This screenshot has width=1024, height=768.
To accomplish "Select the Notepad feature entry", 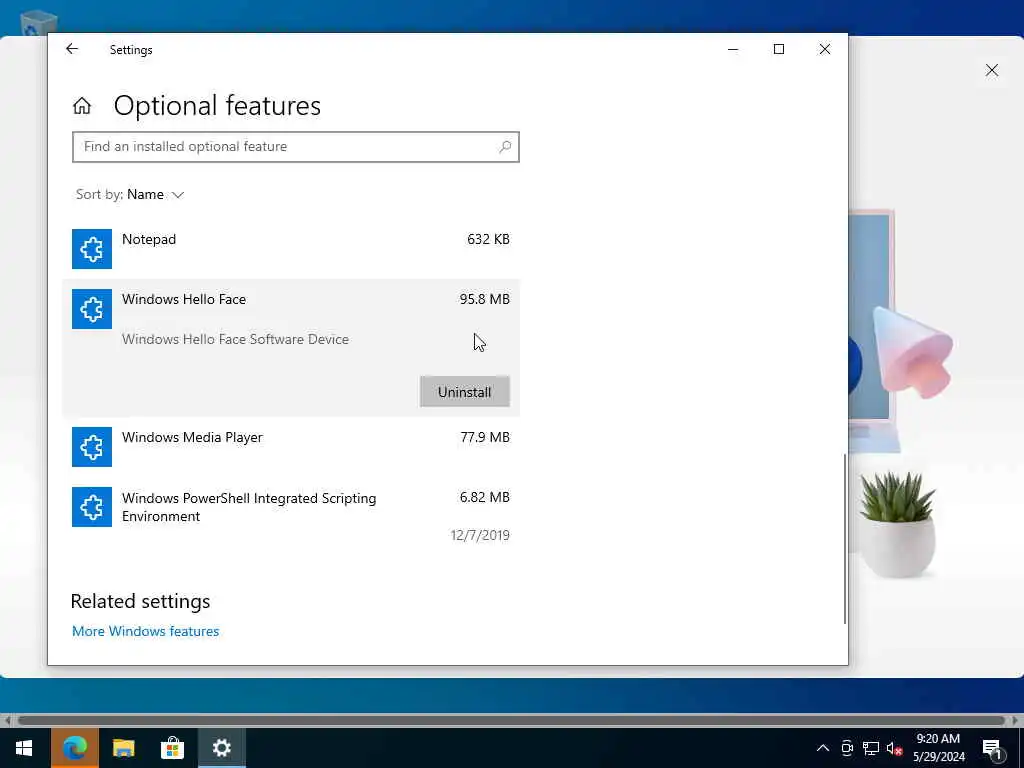I will point(291,249).
